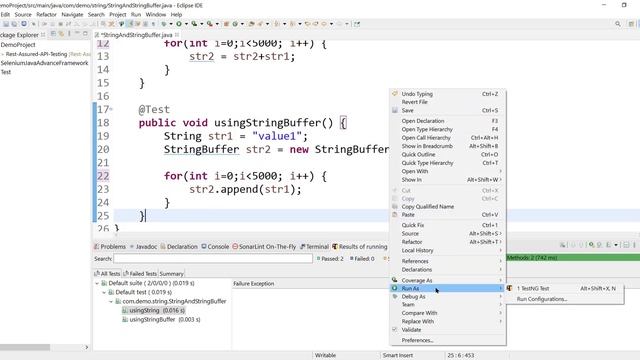Choose Run Configurations... from submenu

tap(564, 299)
